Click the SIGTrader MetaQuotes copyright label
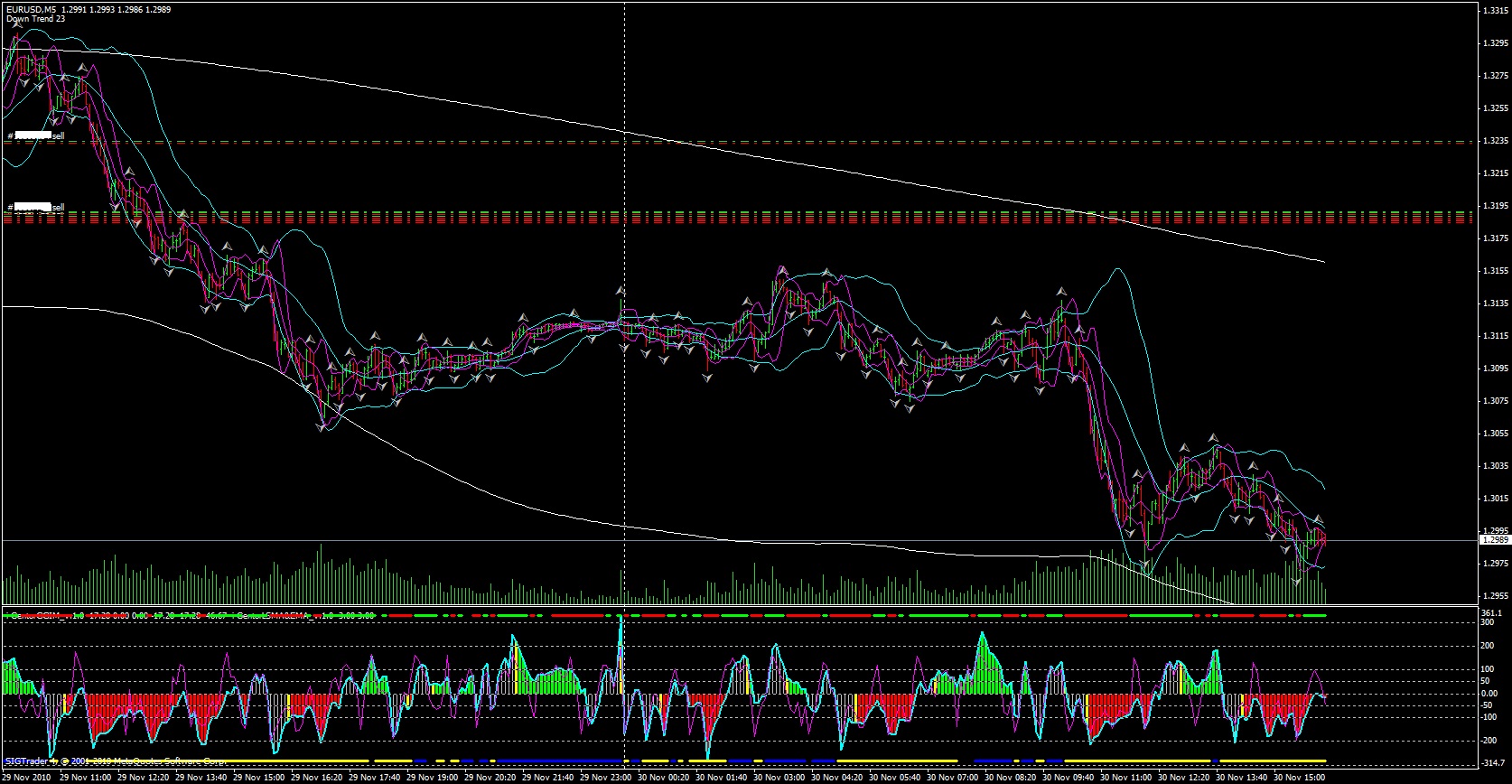 (116, 761)
